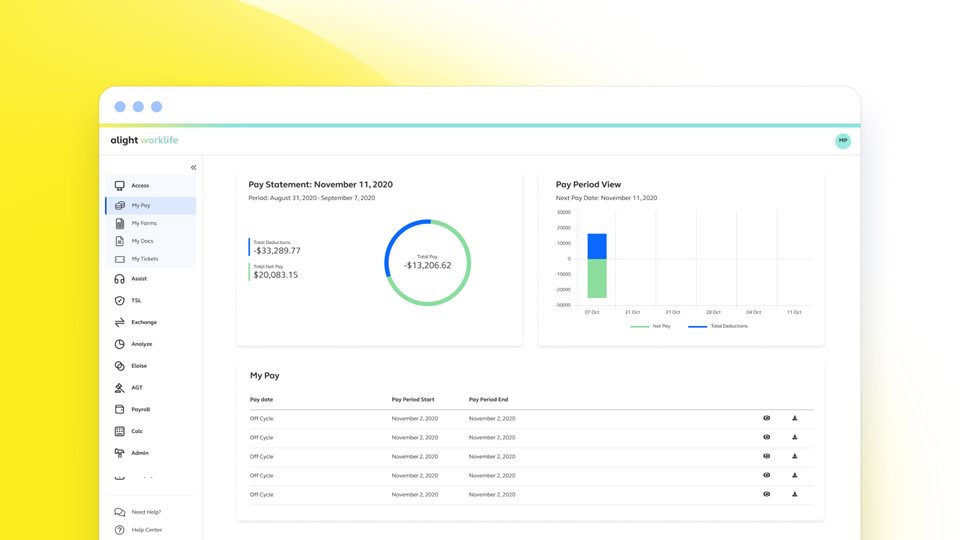Click the Exchange arrows icon
Screen dimensions: 960x540
(x=120, y=323)
